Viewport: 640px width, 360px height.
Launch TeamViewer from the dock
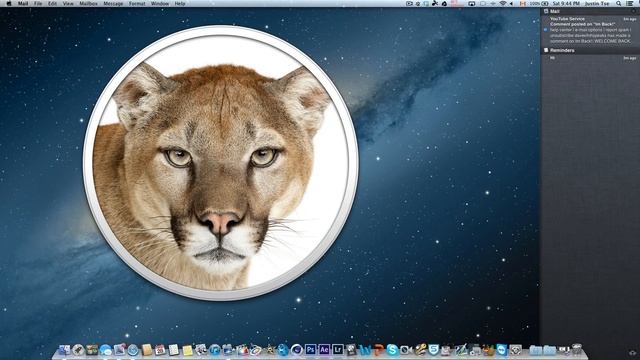point(502,350)
